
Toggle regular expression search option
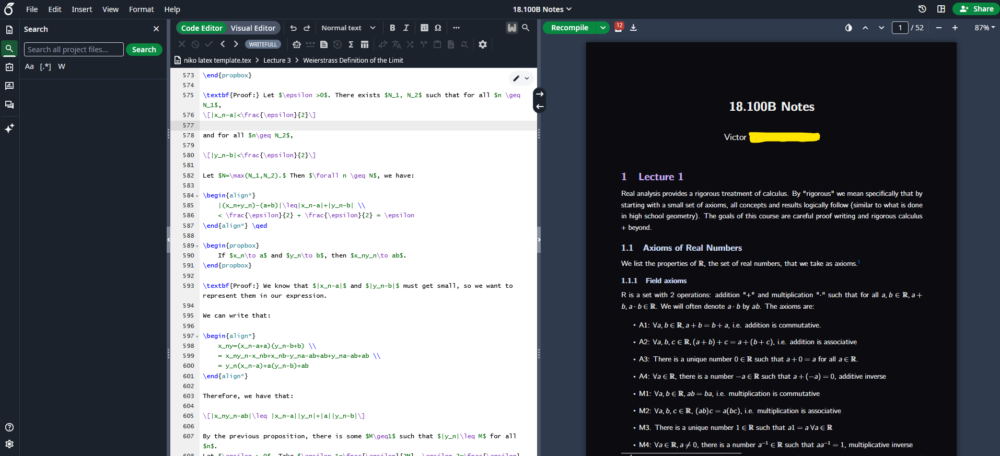pos(45,66)
